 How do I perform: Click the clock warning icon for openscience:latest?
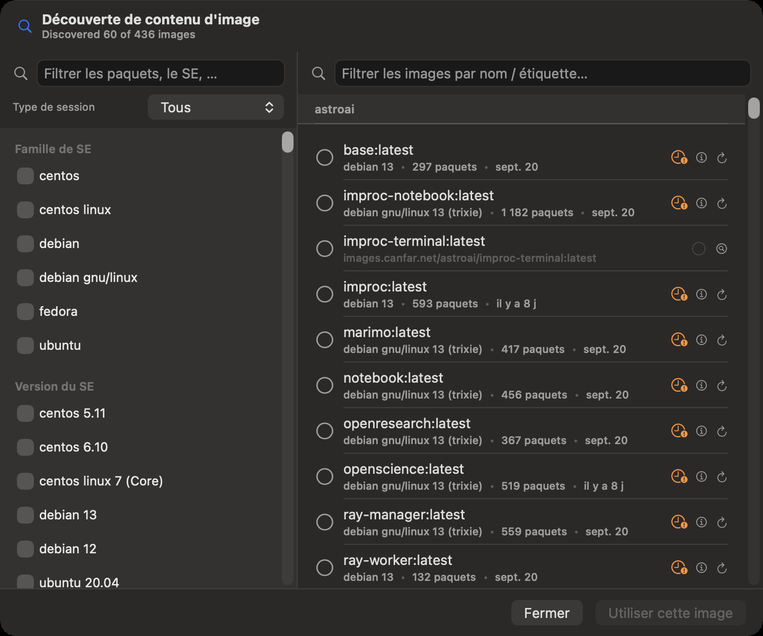tap(679, 476)
